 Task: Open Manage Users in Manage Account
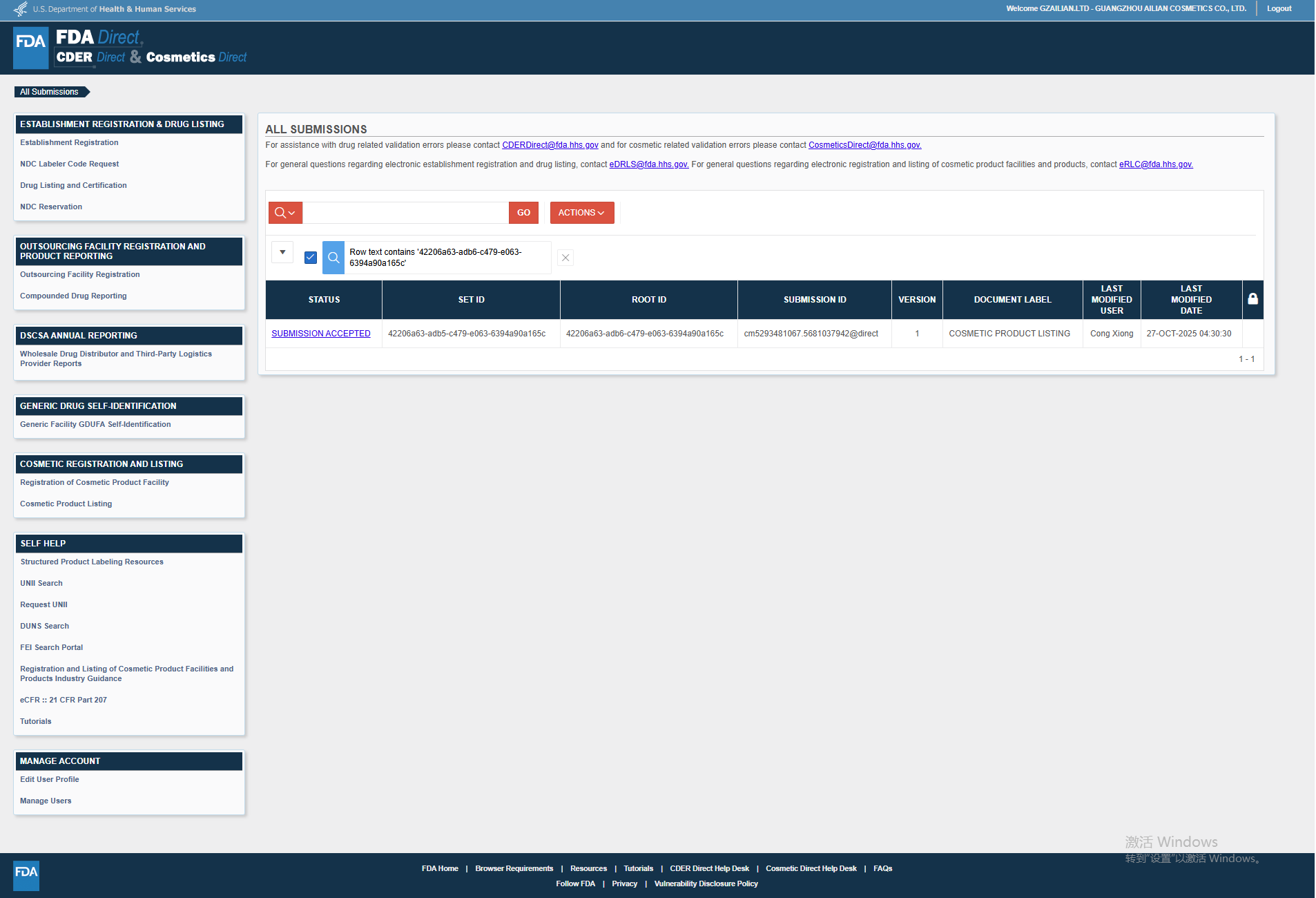46,801
